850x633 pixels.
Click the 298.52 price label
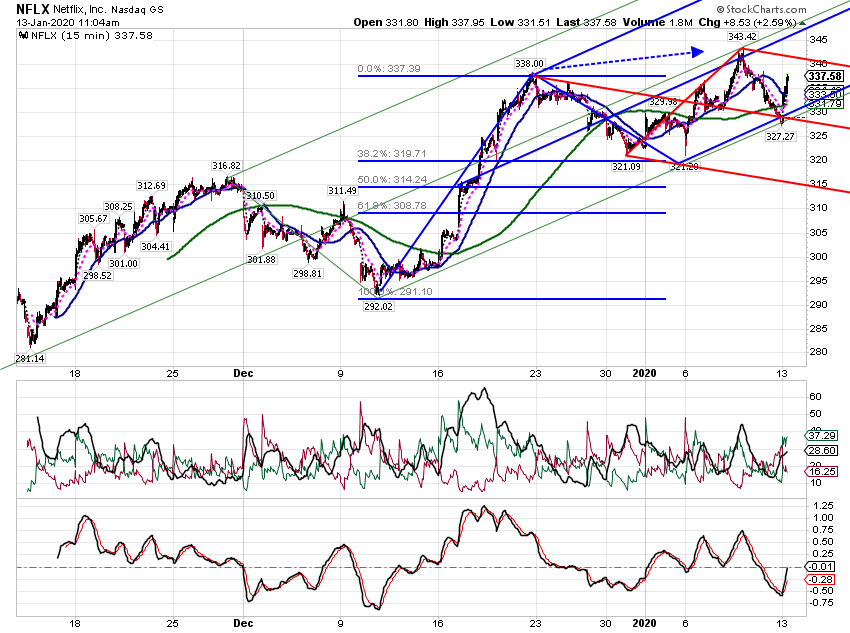click(98, 276)
